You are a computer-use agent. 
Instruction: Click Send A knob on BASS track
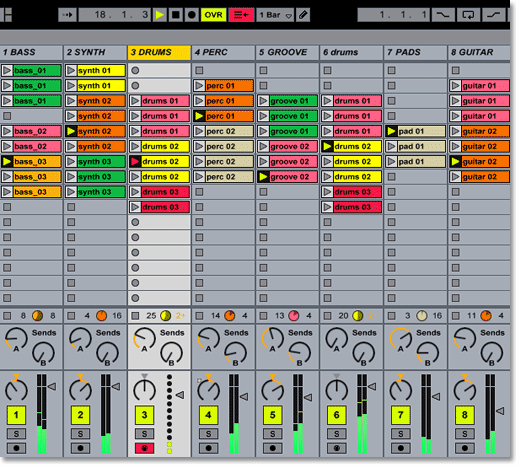(16, 339)
